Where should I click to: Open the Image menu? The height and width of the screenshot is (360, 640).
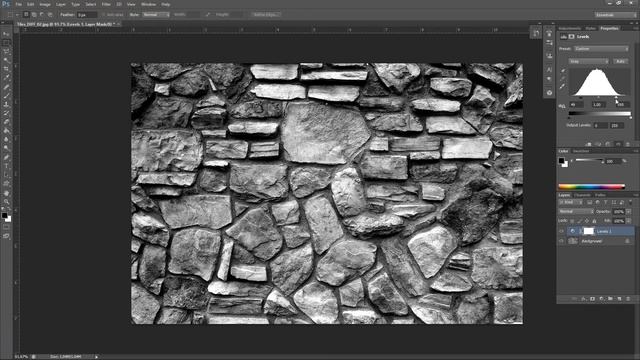click(45, 4)
